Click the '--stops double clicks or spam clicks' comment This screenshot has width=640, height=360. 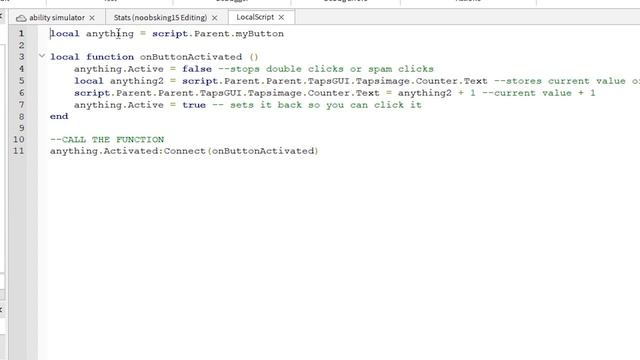click(x=326, y=69)
